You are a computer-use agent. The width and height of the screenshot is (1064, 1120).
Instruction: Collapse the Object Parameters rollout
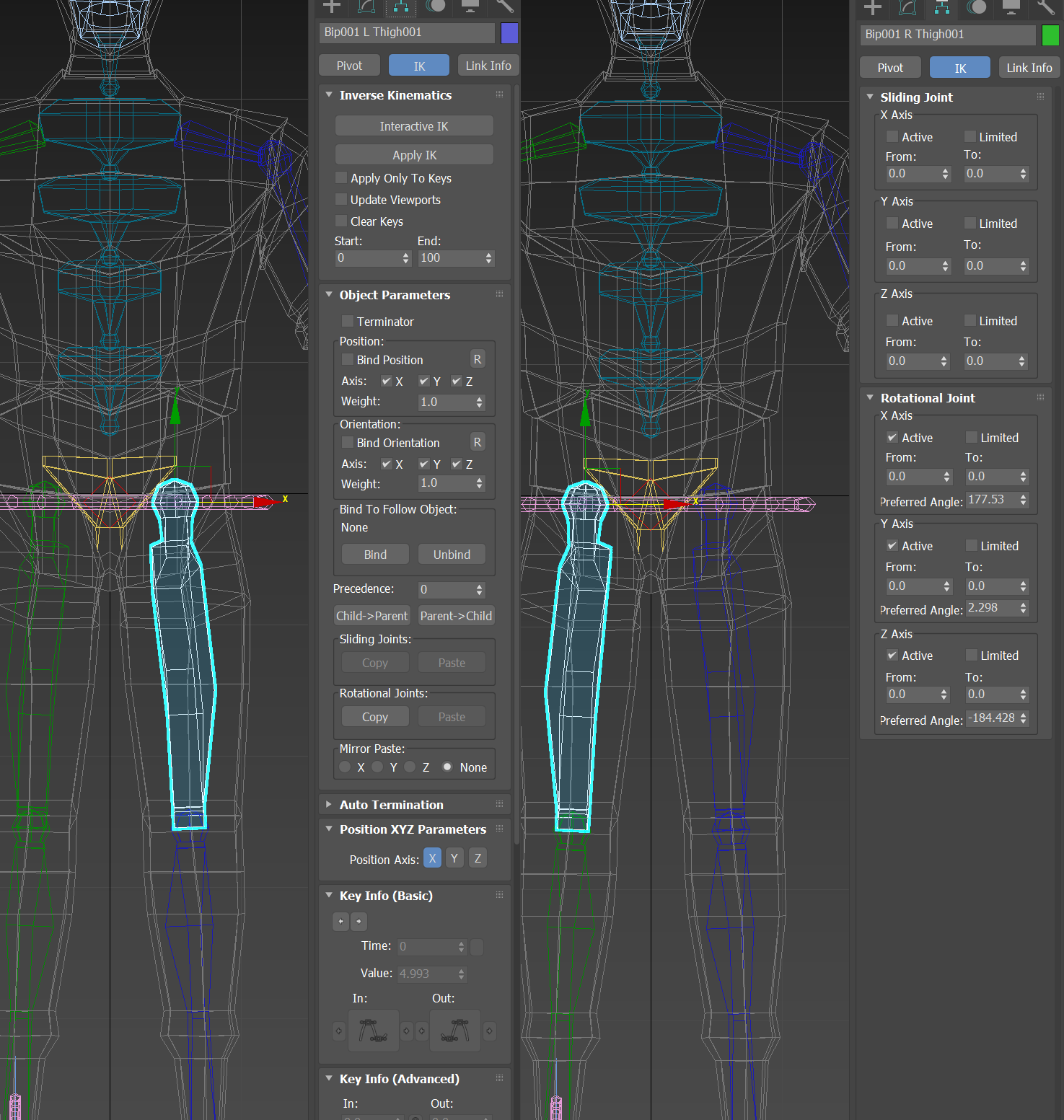(x=329, y=294)
